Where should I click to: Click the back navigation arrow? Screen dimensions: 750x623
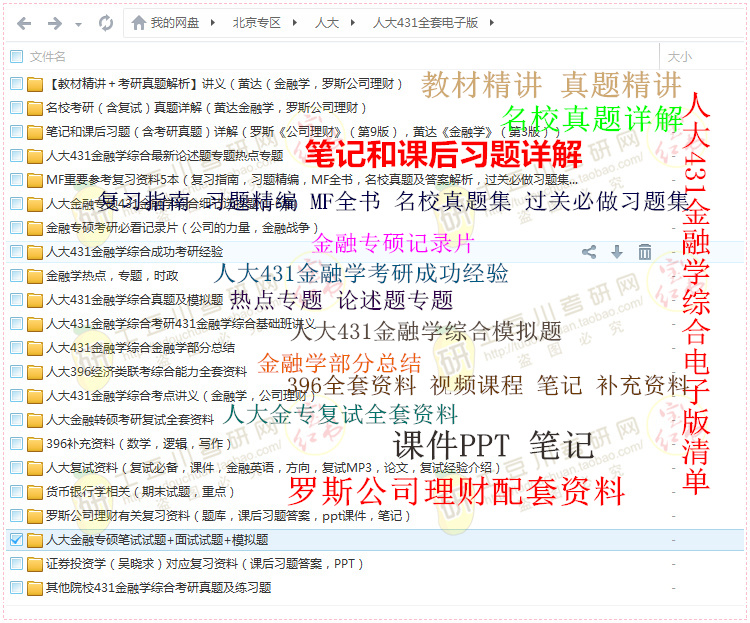point(25,22)
